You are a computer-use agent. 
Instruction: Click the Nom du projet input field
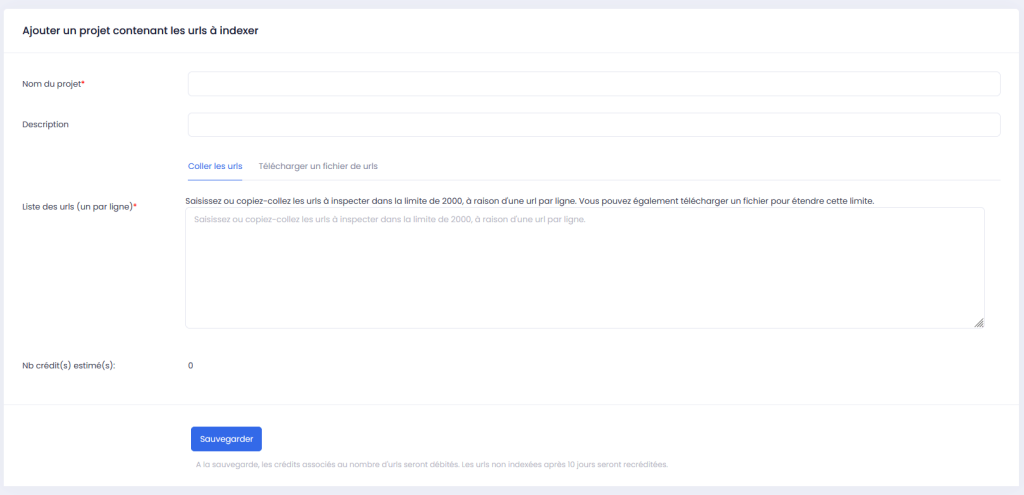pos(593,84)
